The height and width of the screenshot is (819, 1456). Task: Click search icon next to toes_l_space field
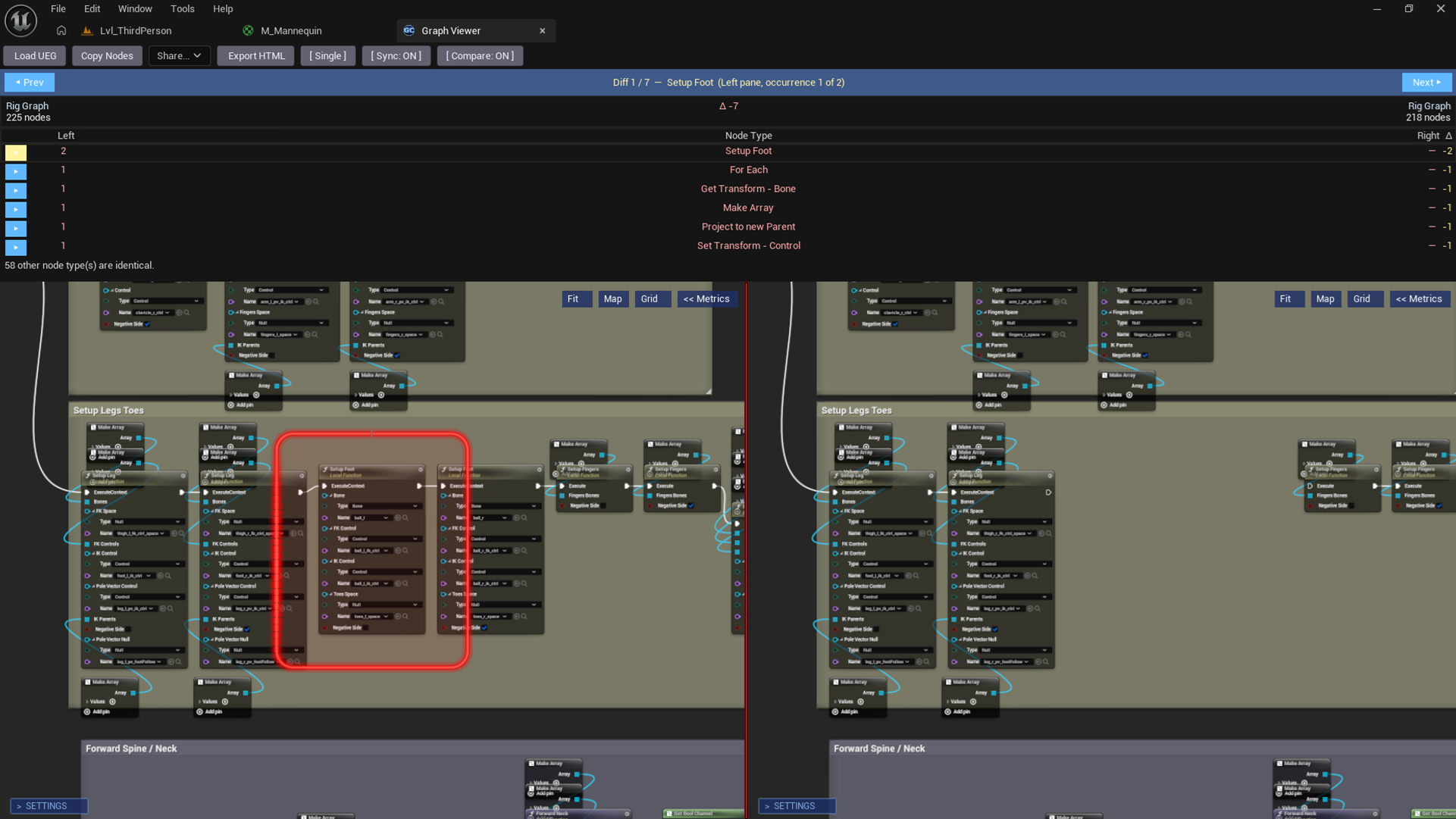point(405,617)
